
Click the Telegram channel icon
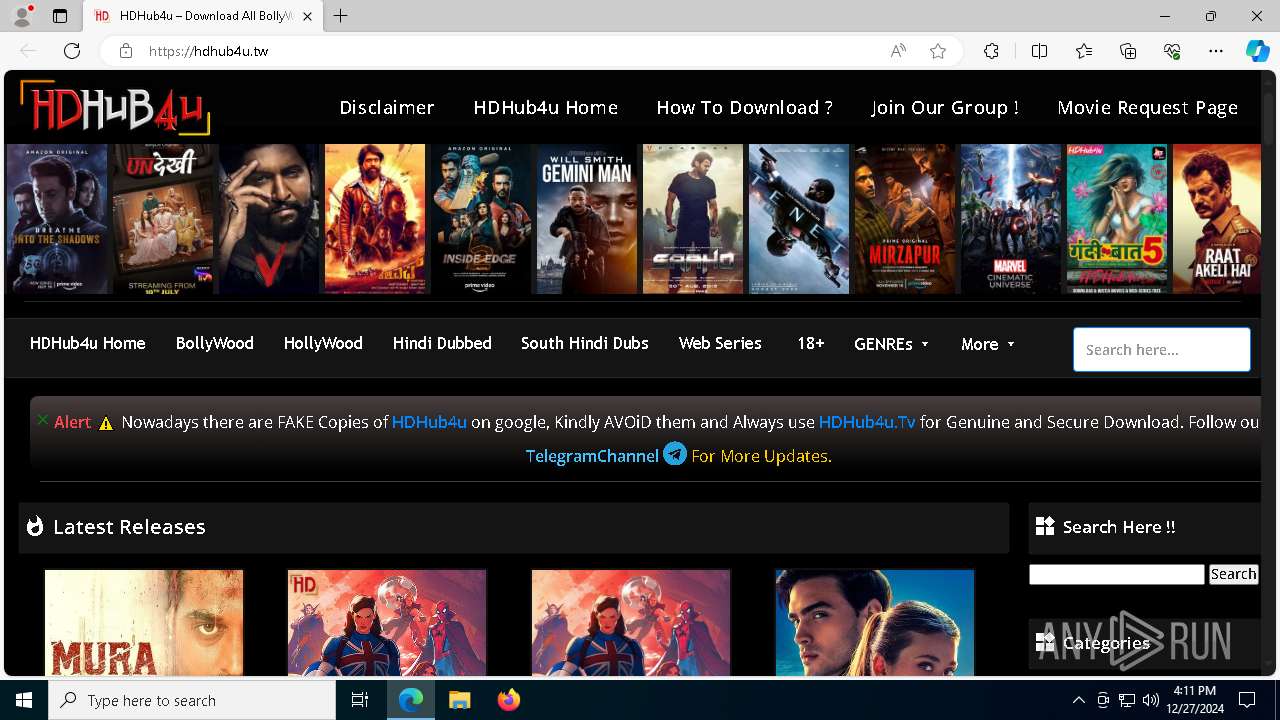[675, 454]
